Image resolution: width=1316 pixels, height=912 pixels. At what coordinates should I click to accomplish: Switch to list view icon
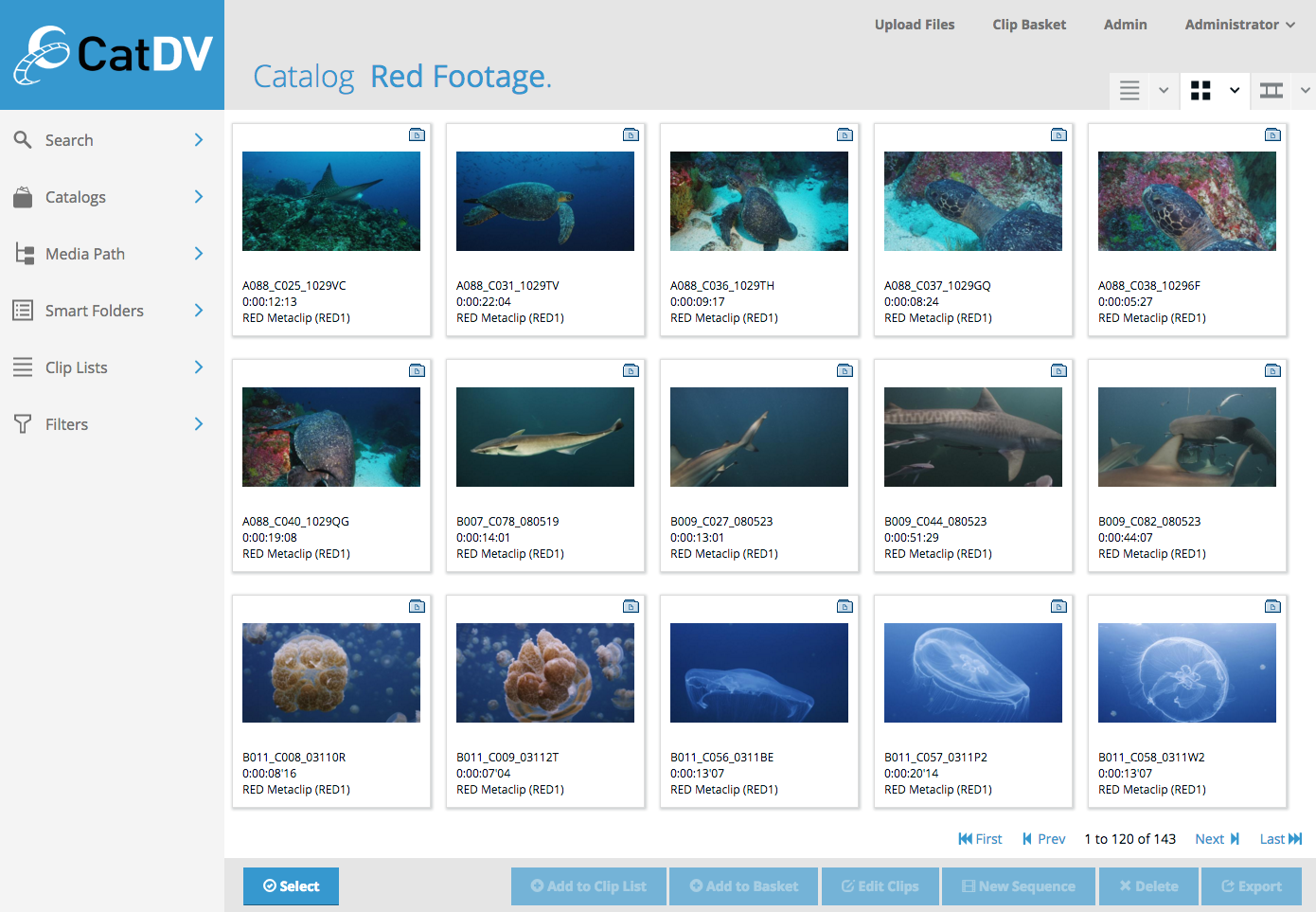click(1129, 91)
